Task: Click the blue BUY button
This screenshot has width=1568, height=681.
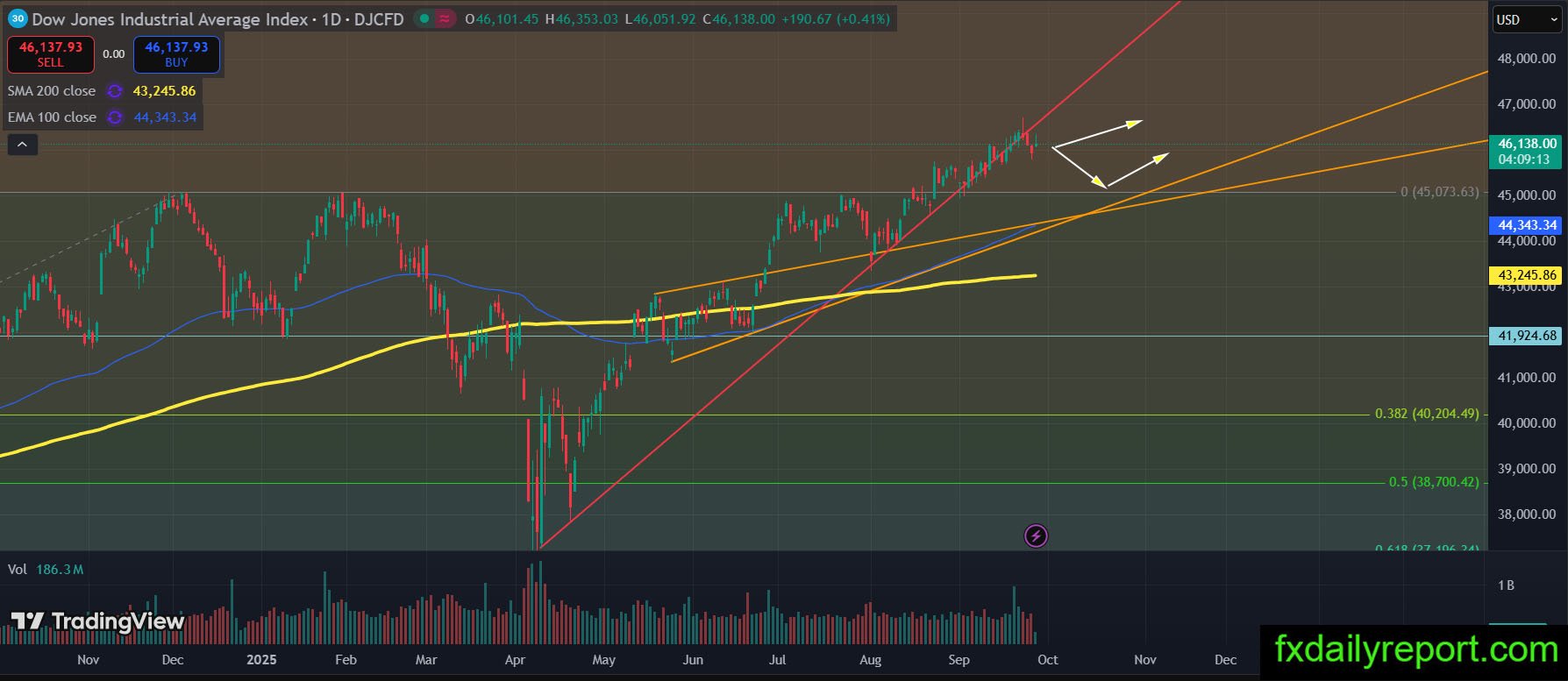Action: click(x=176, y=54)
